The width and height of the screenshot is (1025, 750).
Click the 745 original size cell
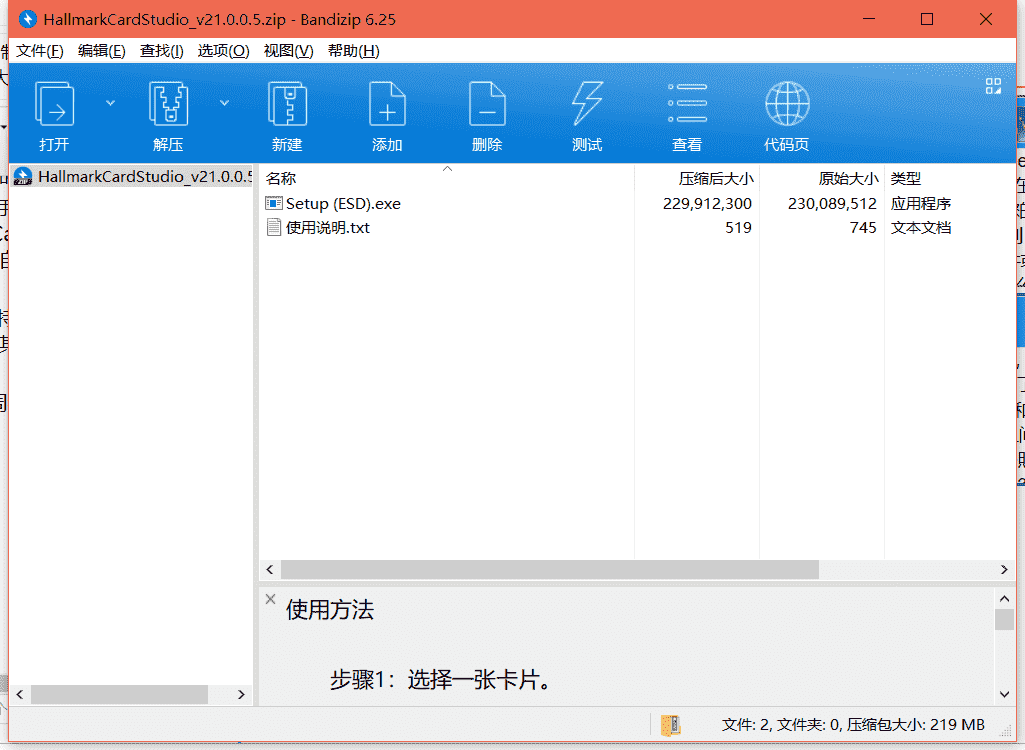pyautogui.click(x=863, y=228)
